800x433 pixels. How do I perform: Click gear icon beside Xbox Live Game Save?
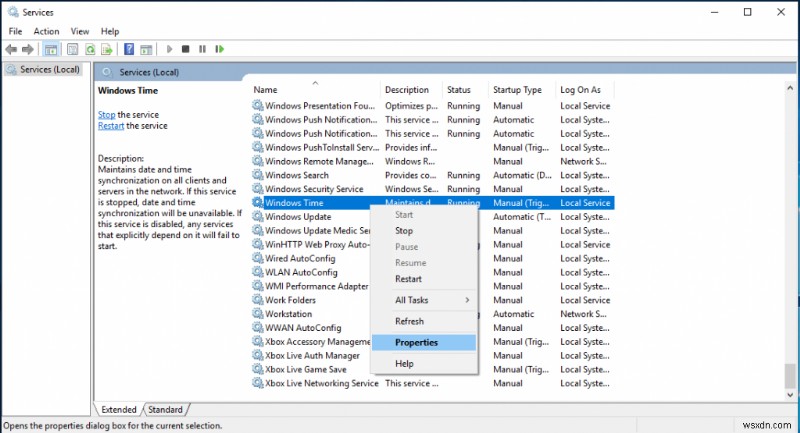click(258, 369)
